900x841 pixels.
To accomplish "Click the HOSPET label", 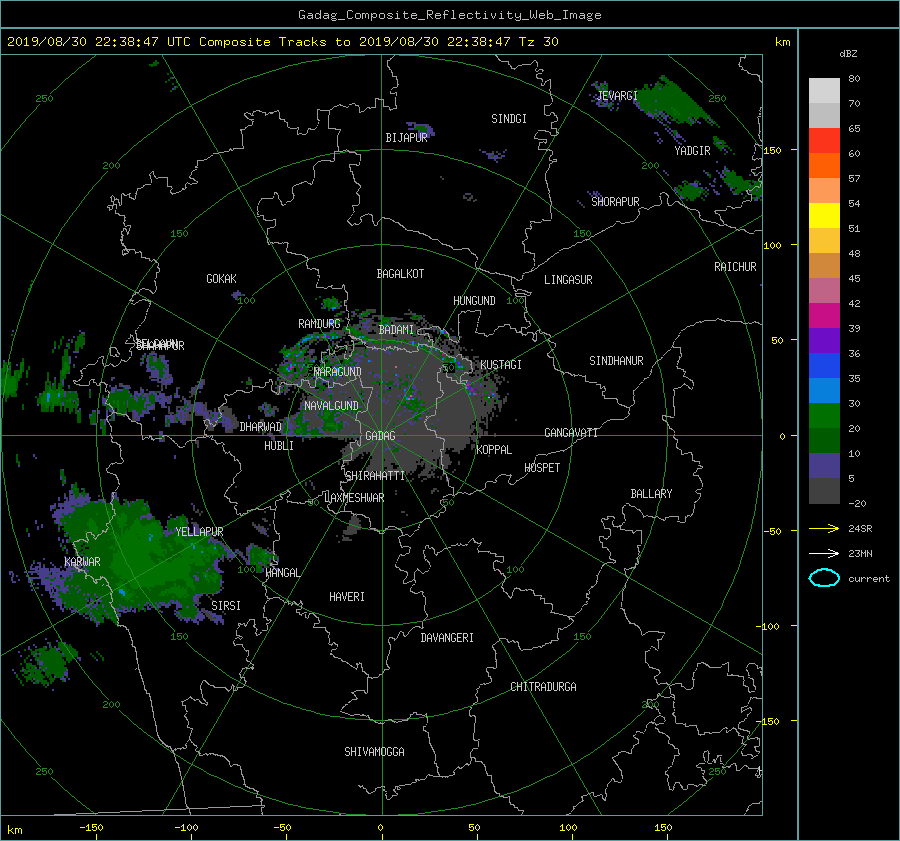I will pyautogui.click(x=542, y=468).
